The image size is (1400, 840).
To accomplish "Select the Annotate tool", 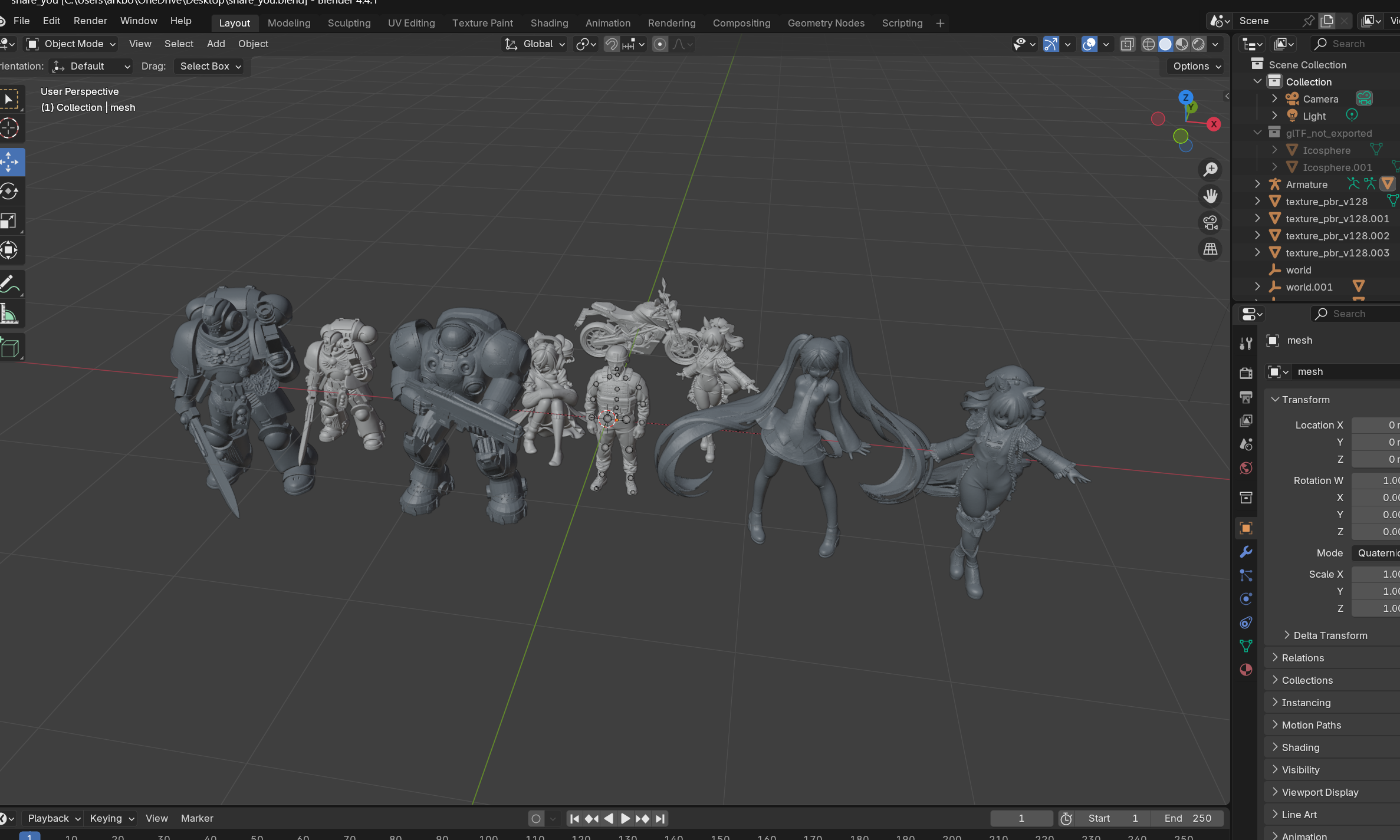I will click(9, 285).
